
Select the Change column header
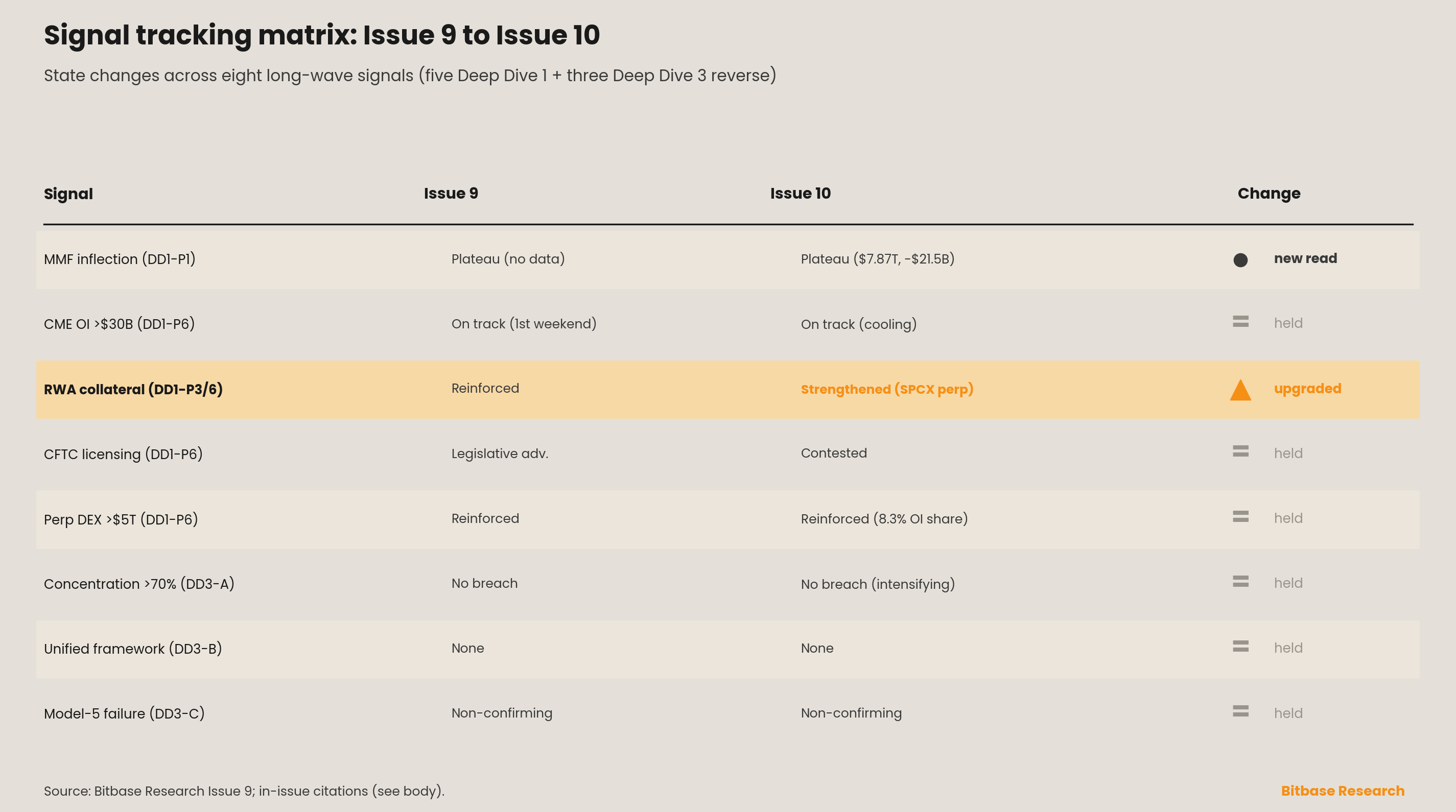1269,194
